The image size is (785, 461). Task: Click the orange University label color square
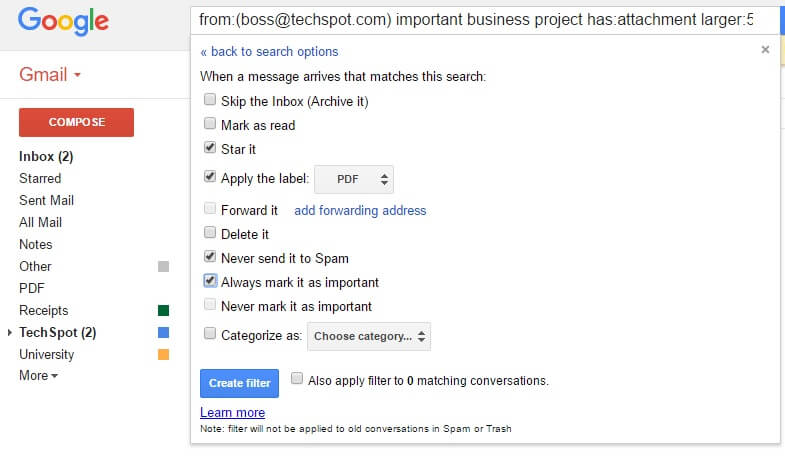[x=163, y=354]
